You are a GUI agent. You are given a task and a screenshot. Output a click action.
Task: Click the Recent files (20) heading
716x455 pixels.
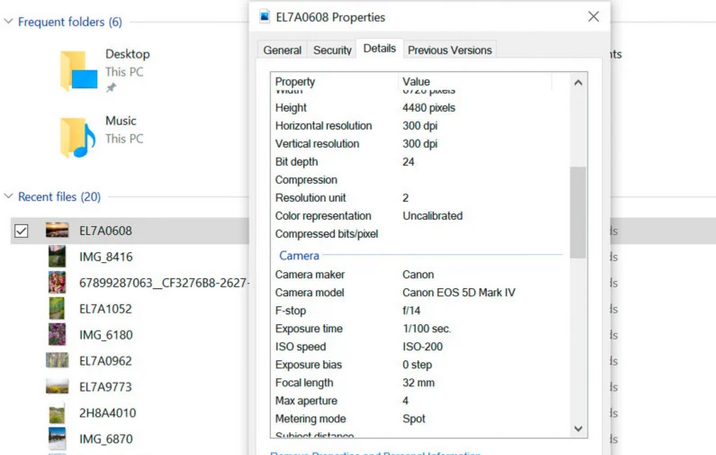(x=59, y=196)
